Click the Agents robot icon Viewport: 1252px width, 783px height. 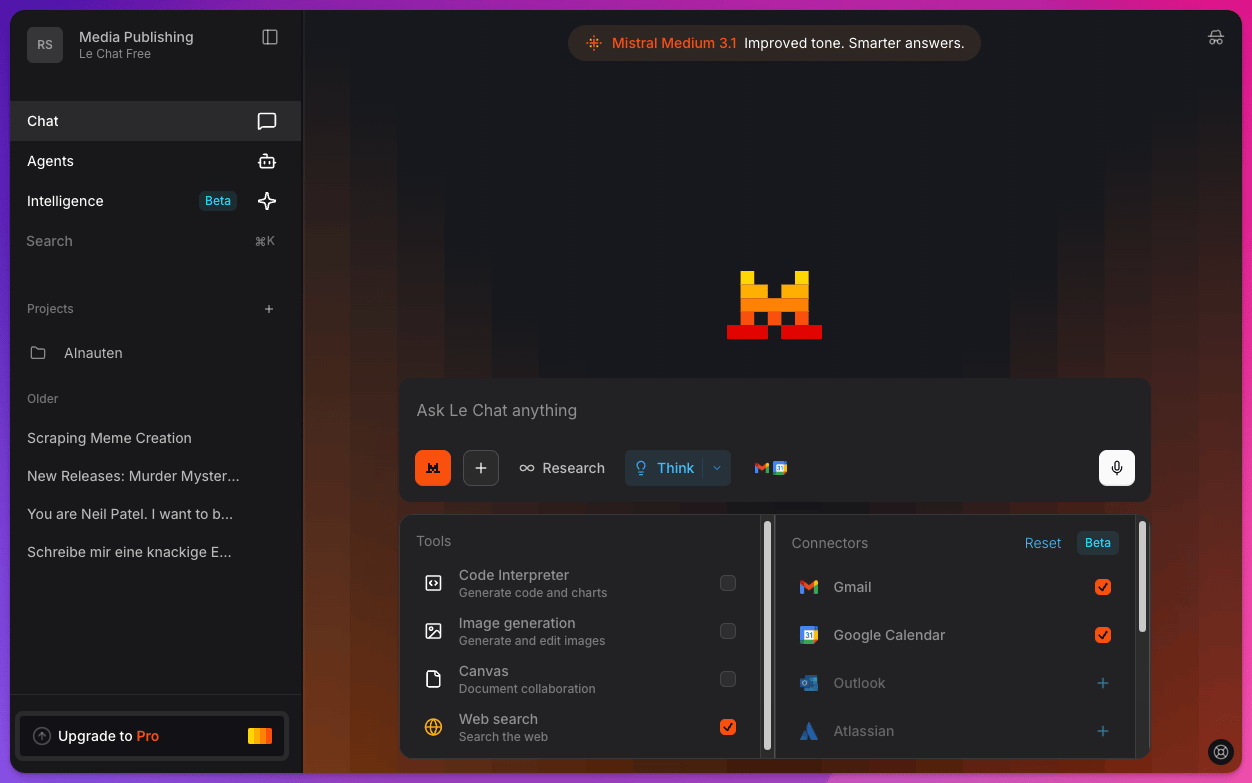click(267, 161)
